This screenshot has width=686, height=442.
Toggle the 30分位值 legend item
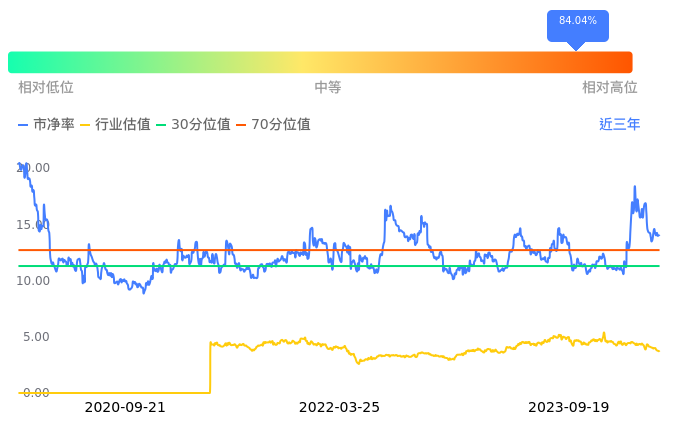coord(193,125)
